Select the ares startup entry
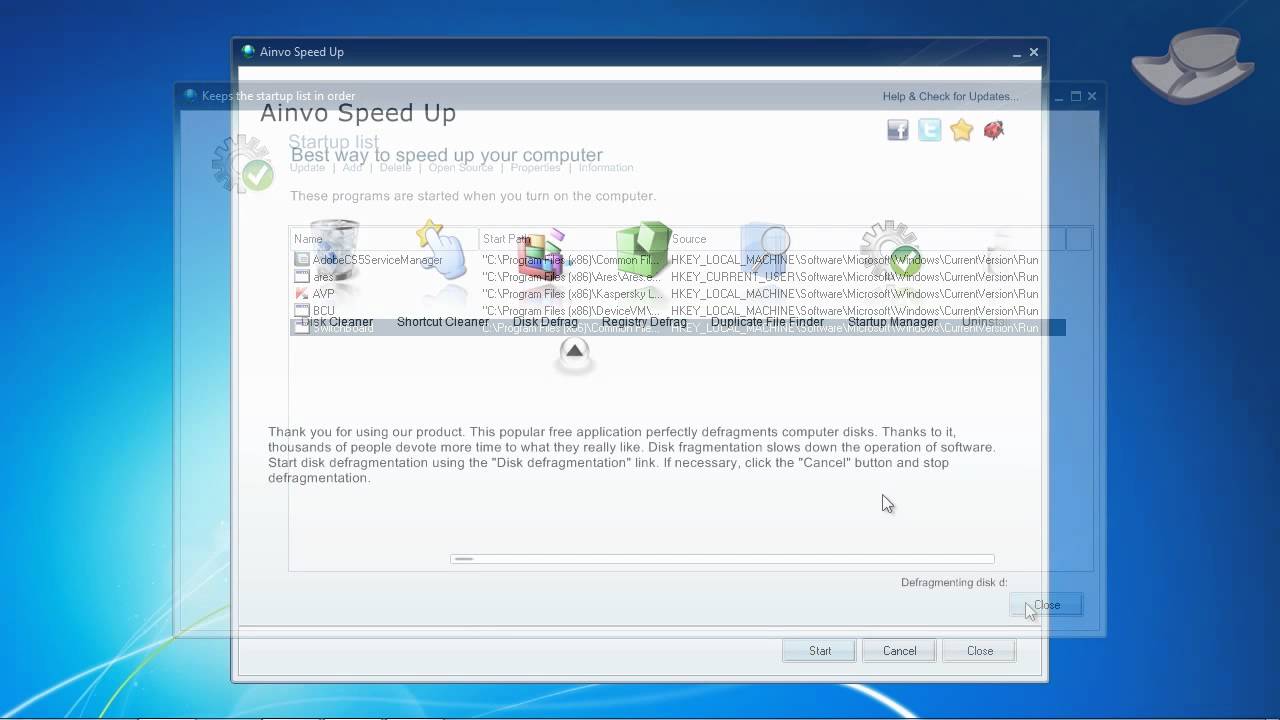 point(677,277)
